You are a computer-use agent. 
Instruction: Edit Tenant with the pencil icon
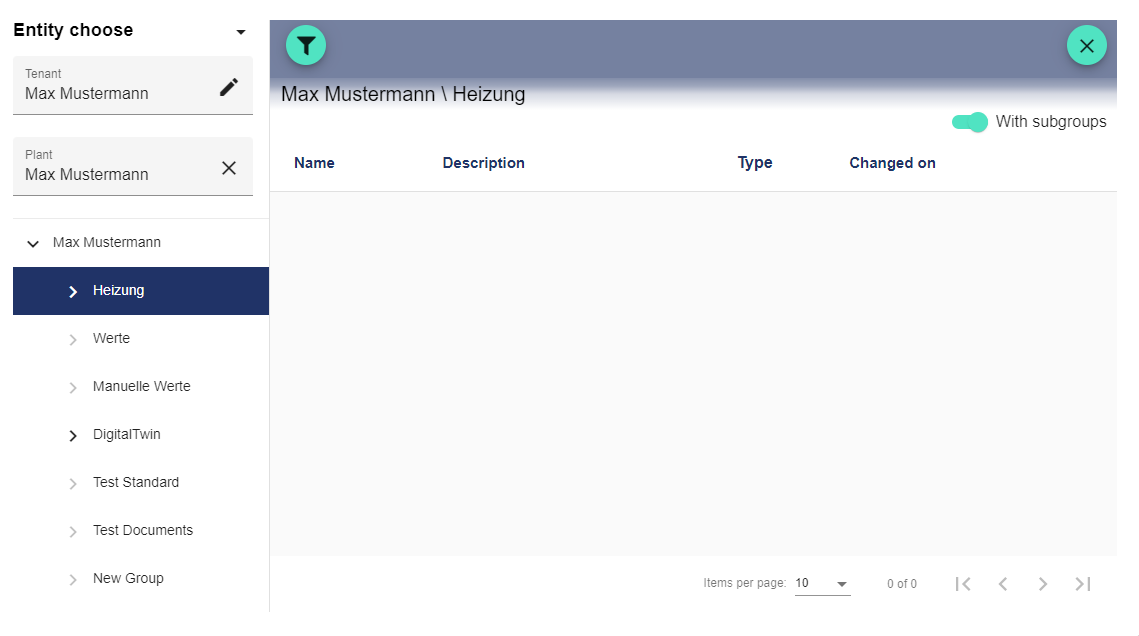tap(229, 87)
